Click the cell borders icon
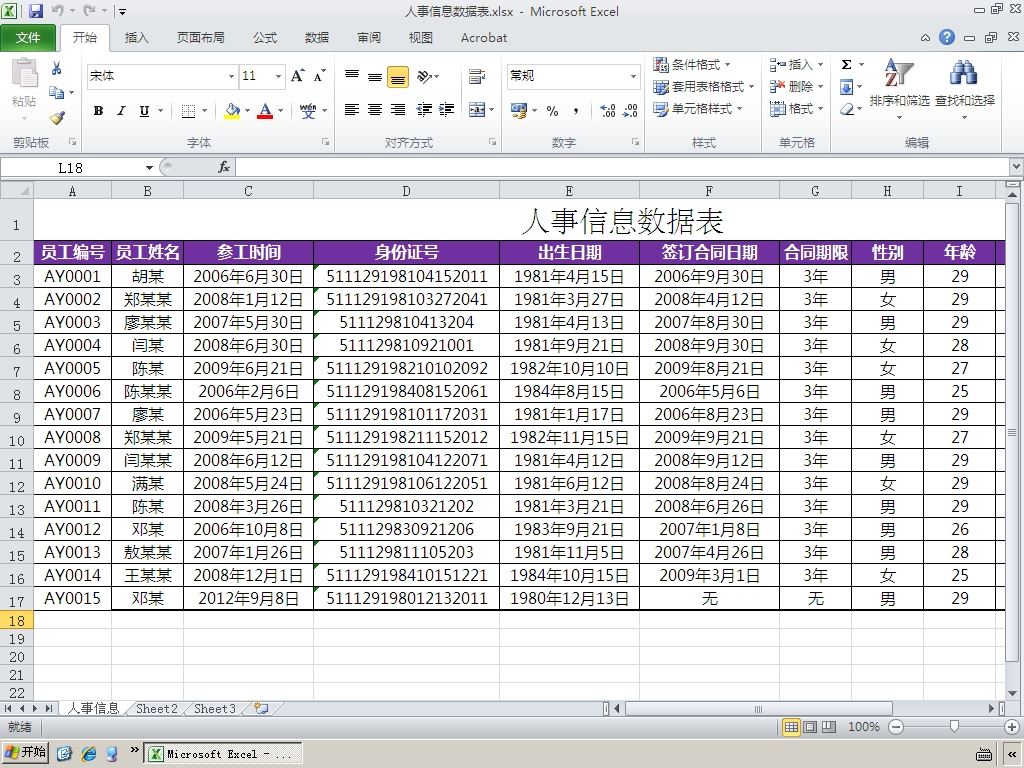 point(188,111)
